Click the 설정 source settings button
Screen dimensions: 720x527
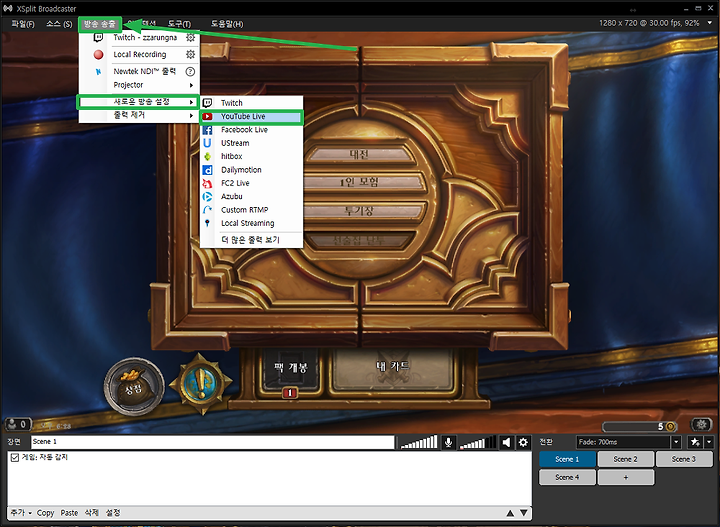[x=113, y=513]
